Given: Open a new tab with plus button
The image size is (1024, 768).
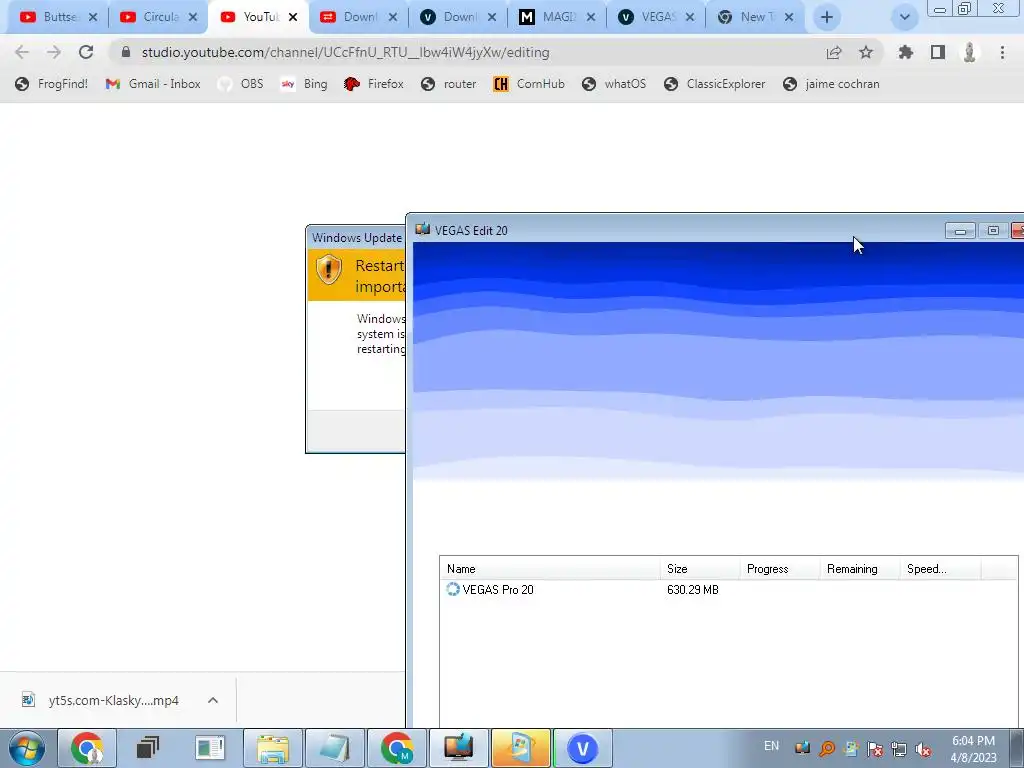Looking at the screenshot, I should [x=827, y=17].
